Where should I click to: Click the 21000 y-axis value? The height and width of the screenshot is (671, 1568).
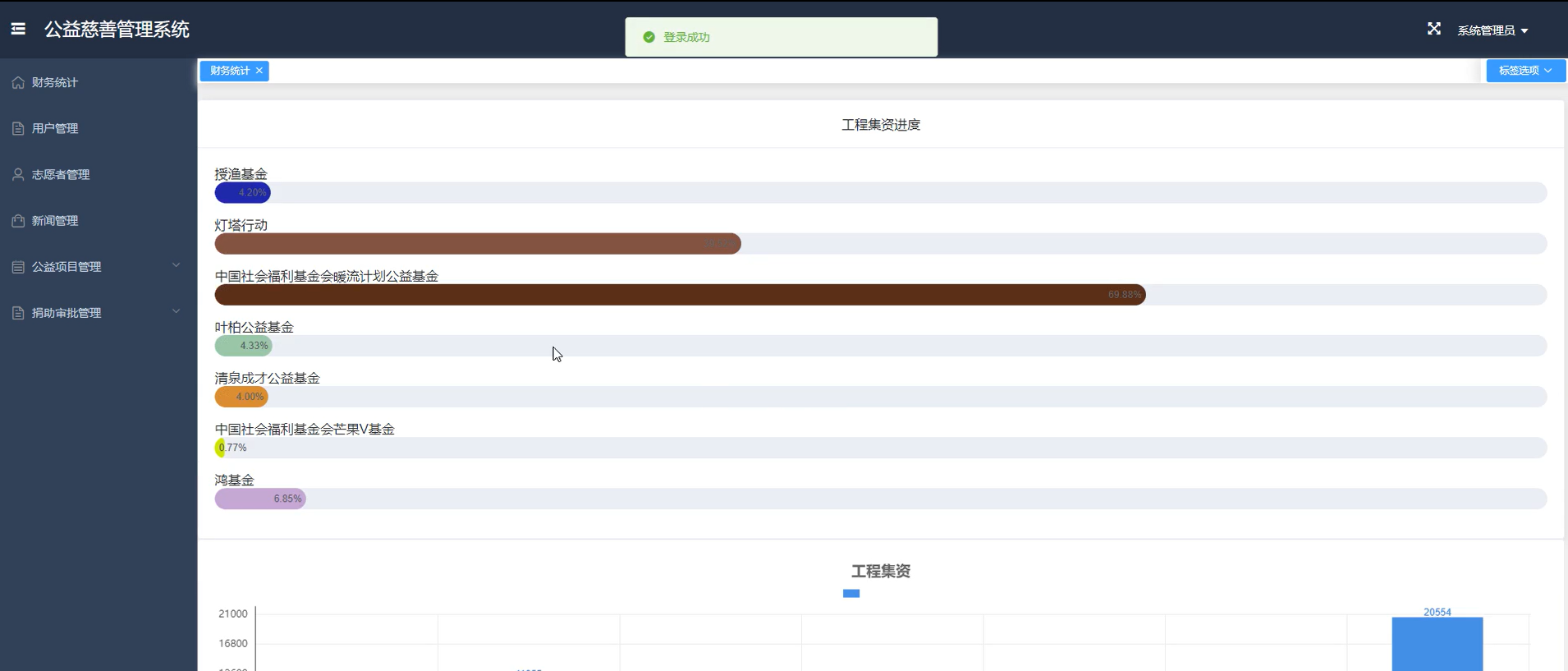[233, 614]
